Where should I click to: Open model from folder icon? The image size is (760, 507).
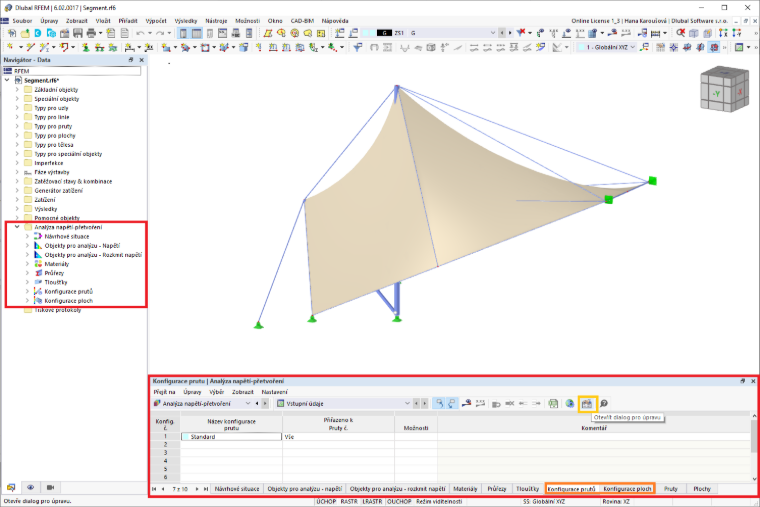click(25, 33)
